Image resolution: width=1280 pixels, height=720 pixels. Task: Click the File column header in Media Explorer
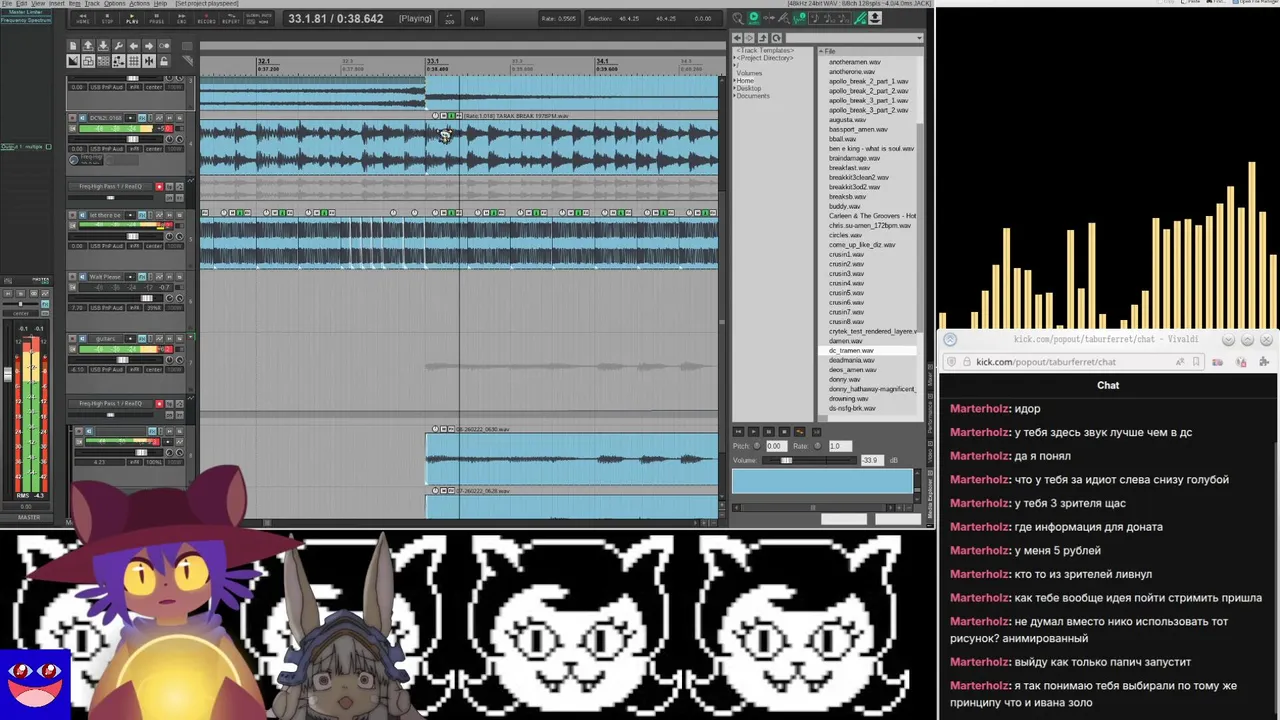point(870,51)
